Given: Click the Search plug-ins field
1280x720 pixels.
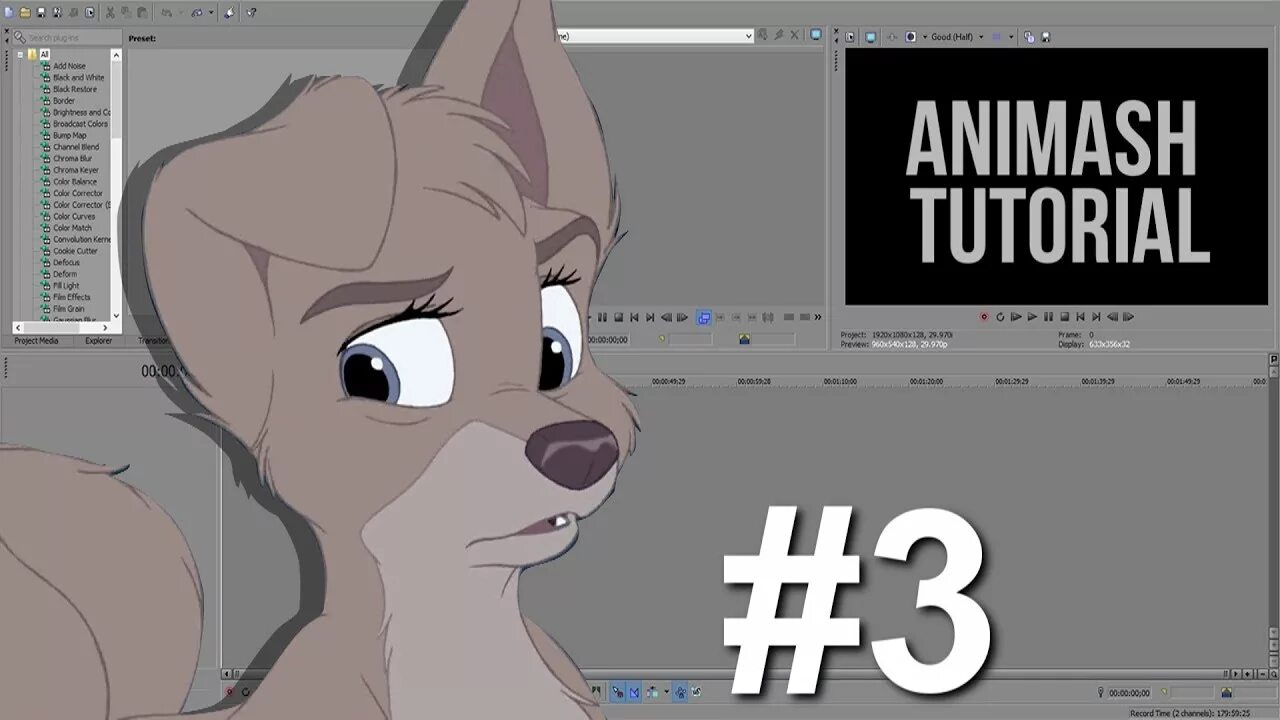Looking at the screenshot, I should [70, 38].
